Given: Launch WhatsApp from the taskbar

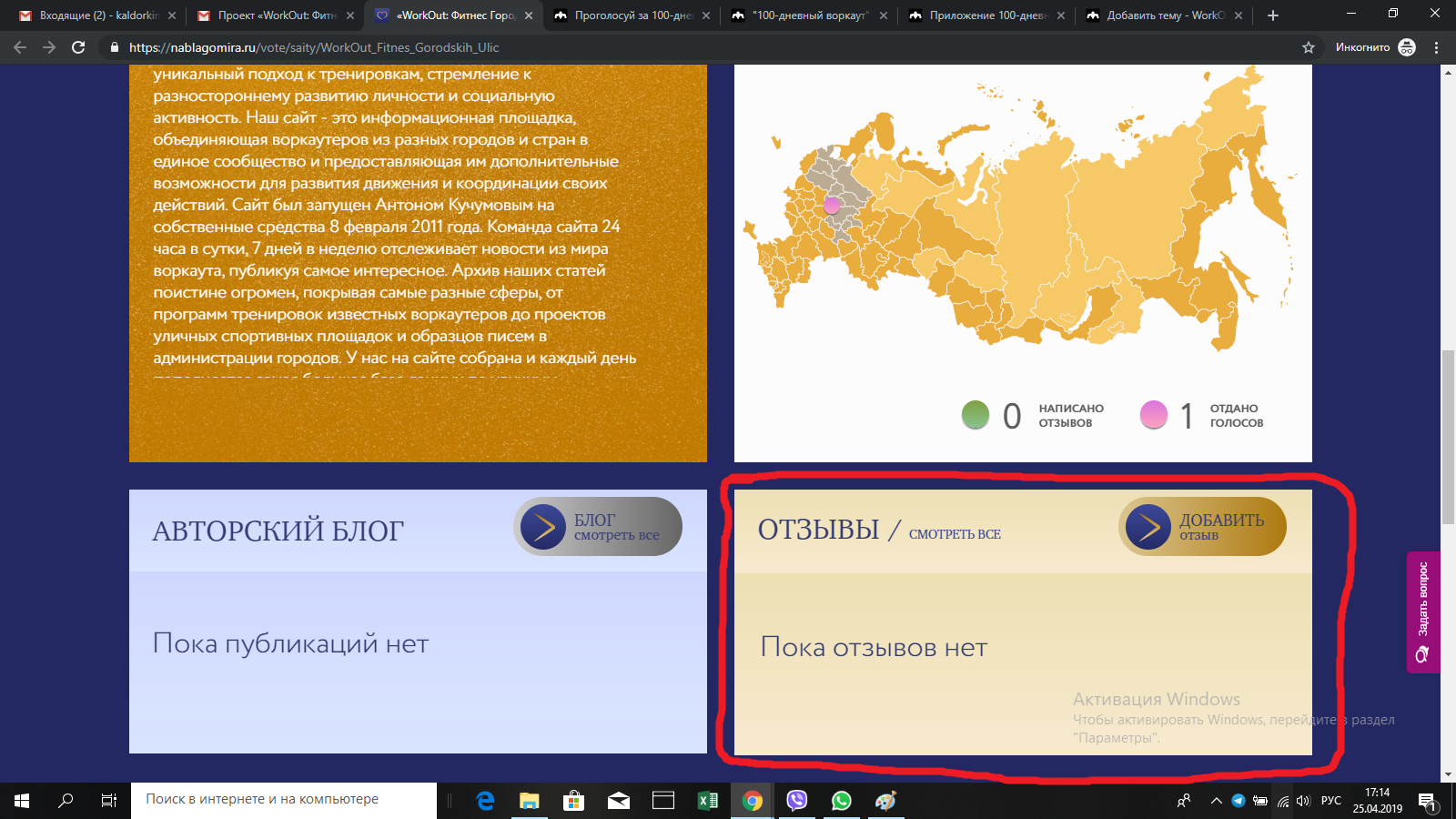Looking at the screenshot, I should [x=842, y=801].
